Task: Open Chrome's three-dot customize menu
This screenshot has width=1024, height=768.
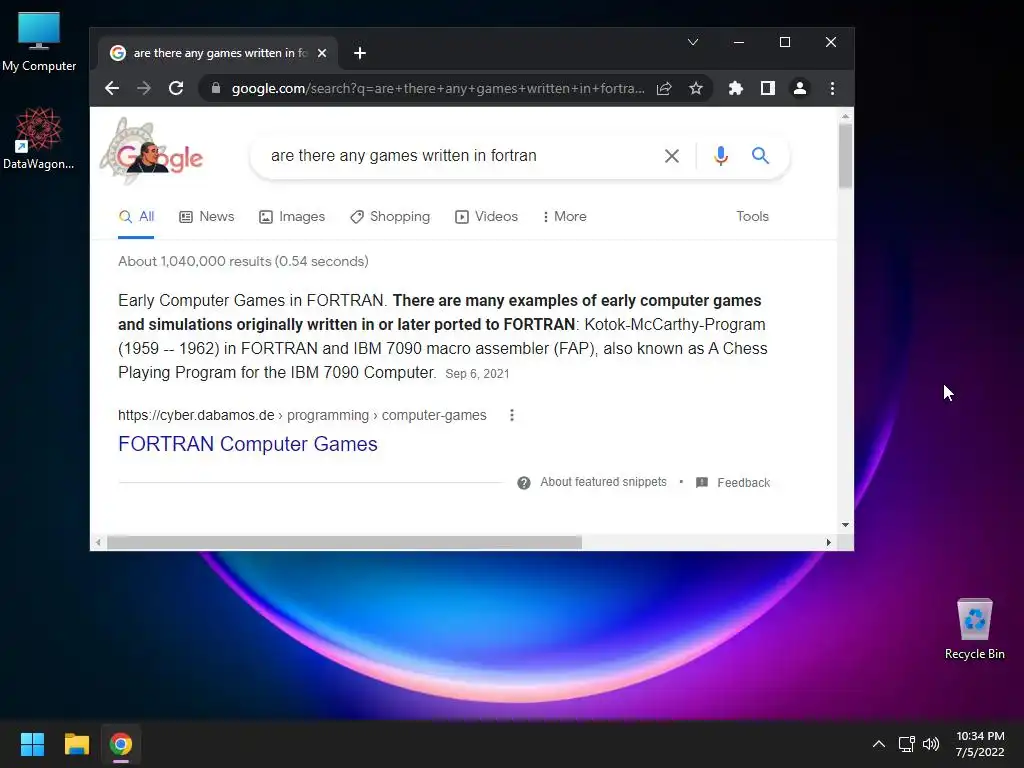Action: click(832, 88)
